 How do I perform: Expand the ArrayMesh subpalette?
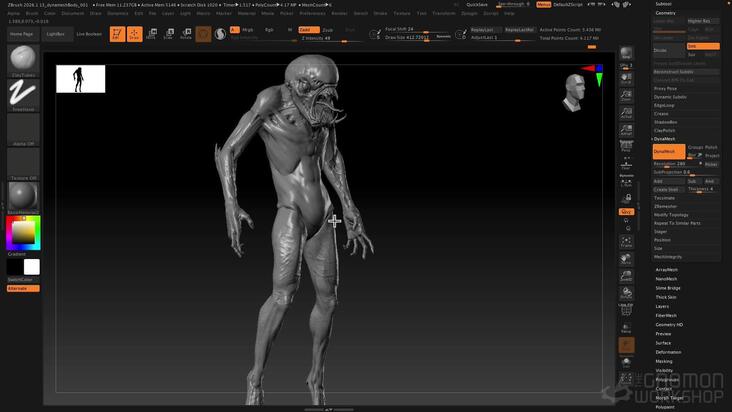(666, 270)
